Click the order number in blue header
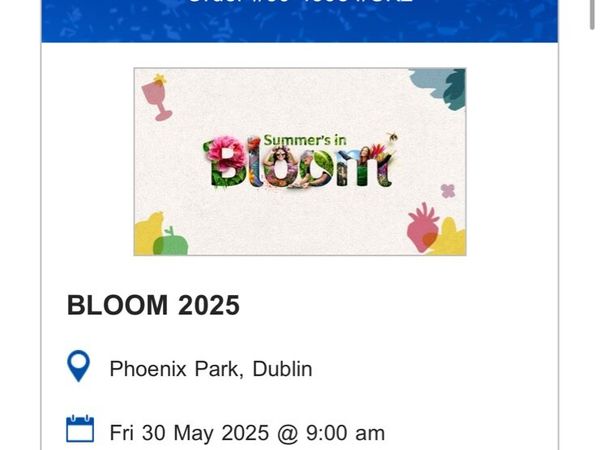 [x=300, y=2]
